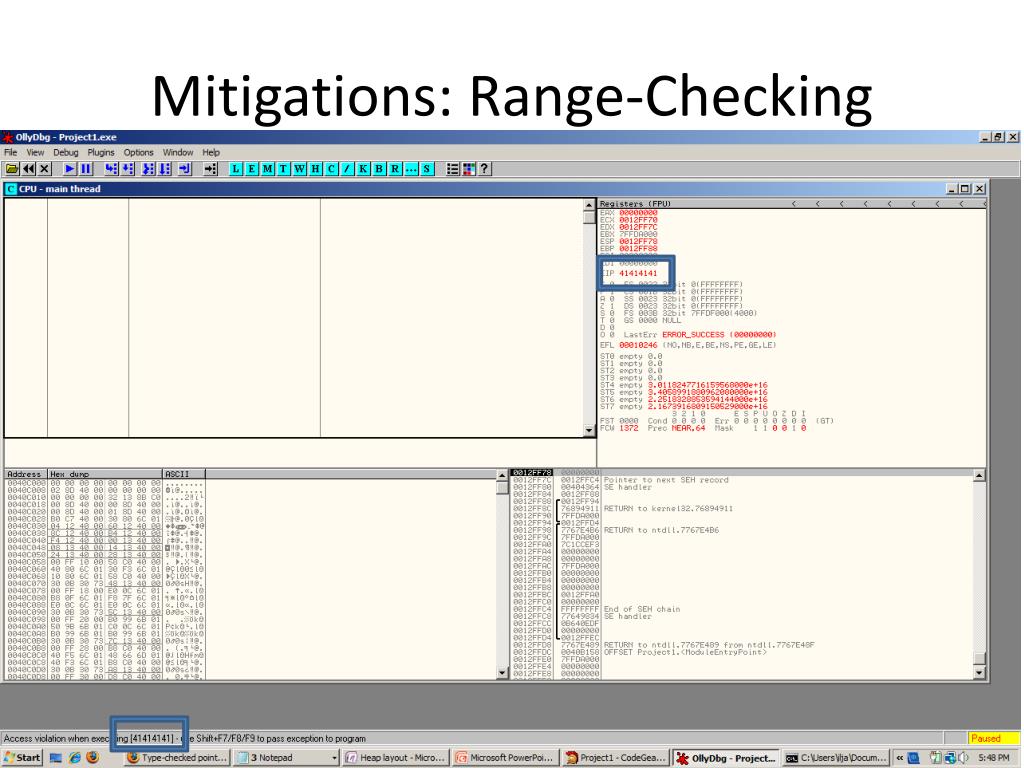Screen dimensions: 1024x768
Task: Open the Debug menu
Action: (x=66, y=152)
